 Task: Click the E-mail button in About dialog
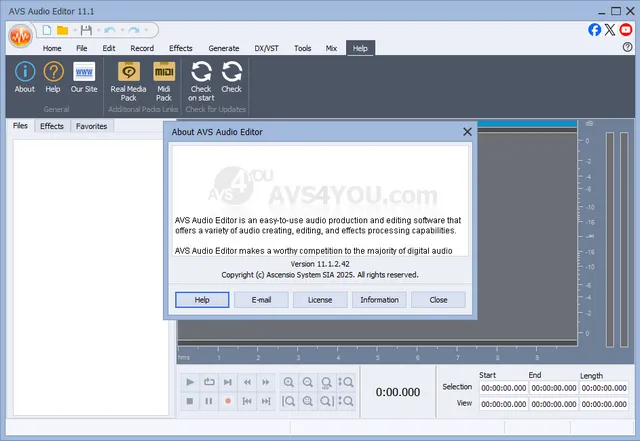(x=261, y=300)
